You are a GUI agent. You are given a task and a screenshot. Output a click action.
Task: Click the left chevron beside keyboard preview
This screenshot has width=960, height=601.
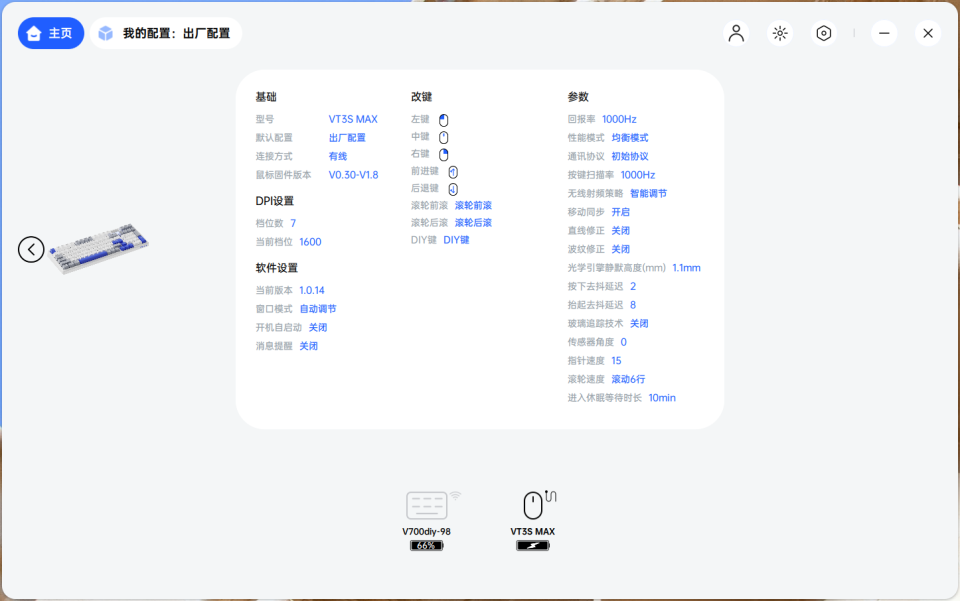pyautogui.click(x=31, y=248)
